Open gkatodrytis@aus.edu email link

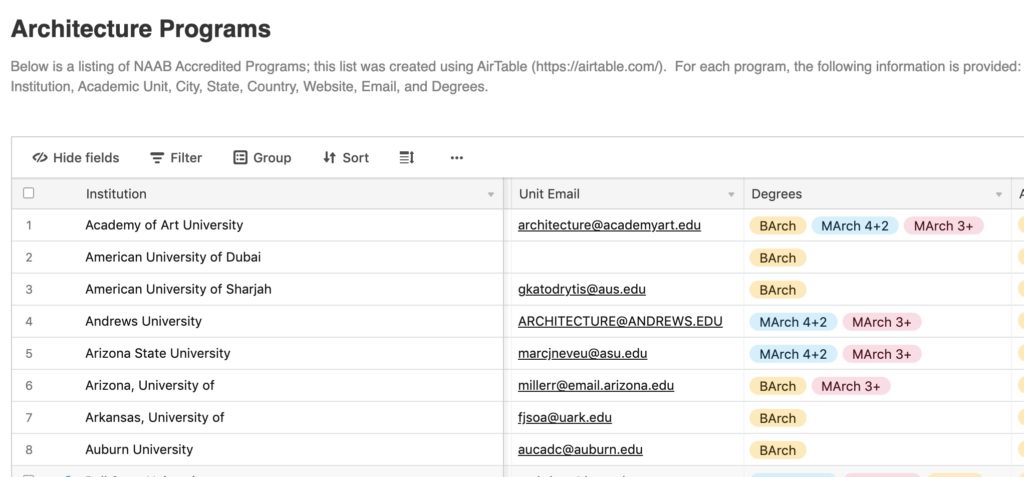click(582, 289)
